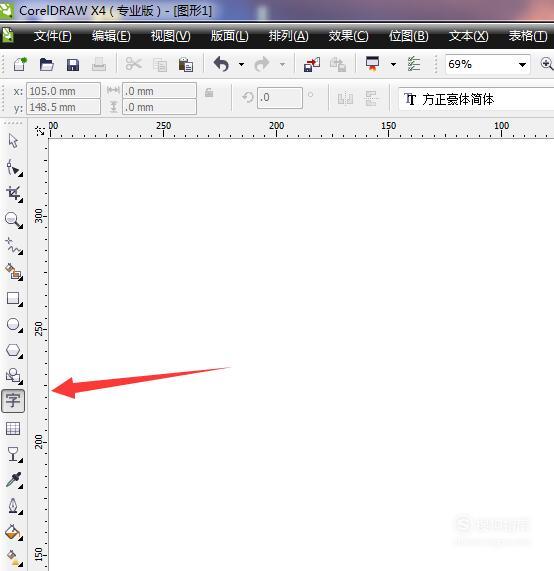Open the 视图(V) menu

click(170, 36)
